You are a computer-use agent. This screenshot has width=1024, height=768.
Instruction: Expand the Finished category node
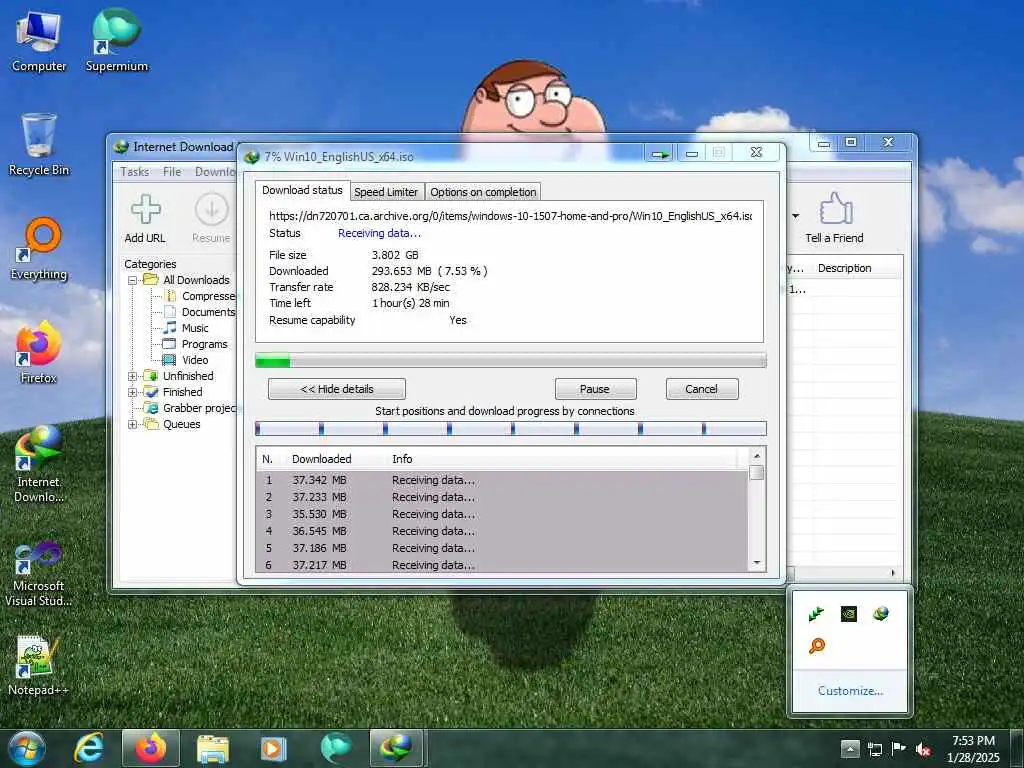(x=133, y=392)
